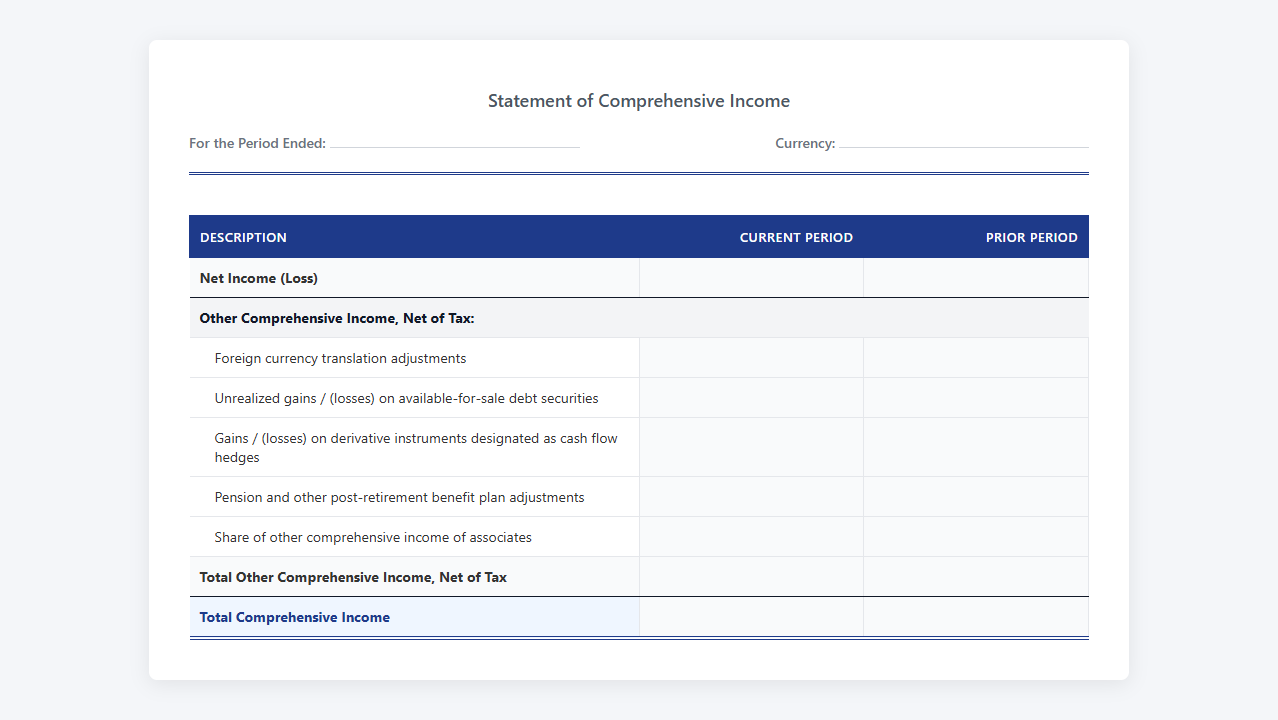
Task: Click cash flow hedges prior period cell
Action: [976, 448]
